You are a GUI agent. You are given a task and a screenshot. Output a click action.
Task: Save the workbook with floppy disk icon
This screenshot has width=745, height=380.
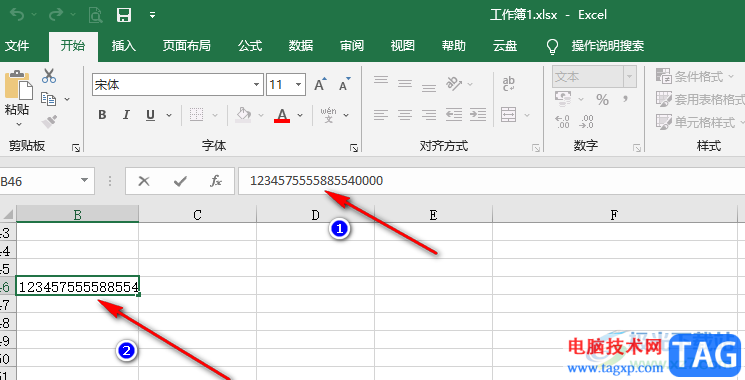click(x=124, y=15)
